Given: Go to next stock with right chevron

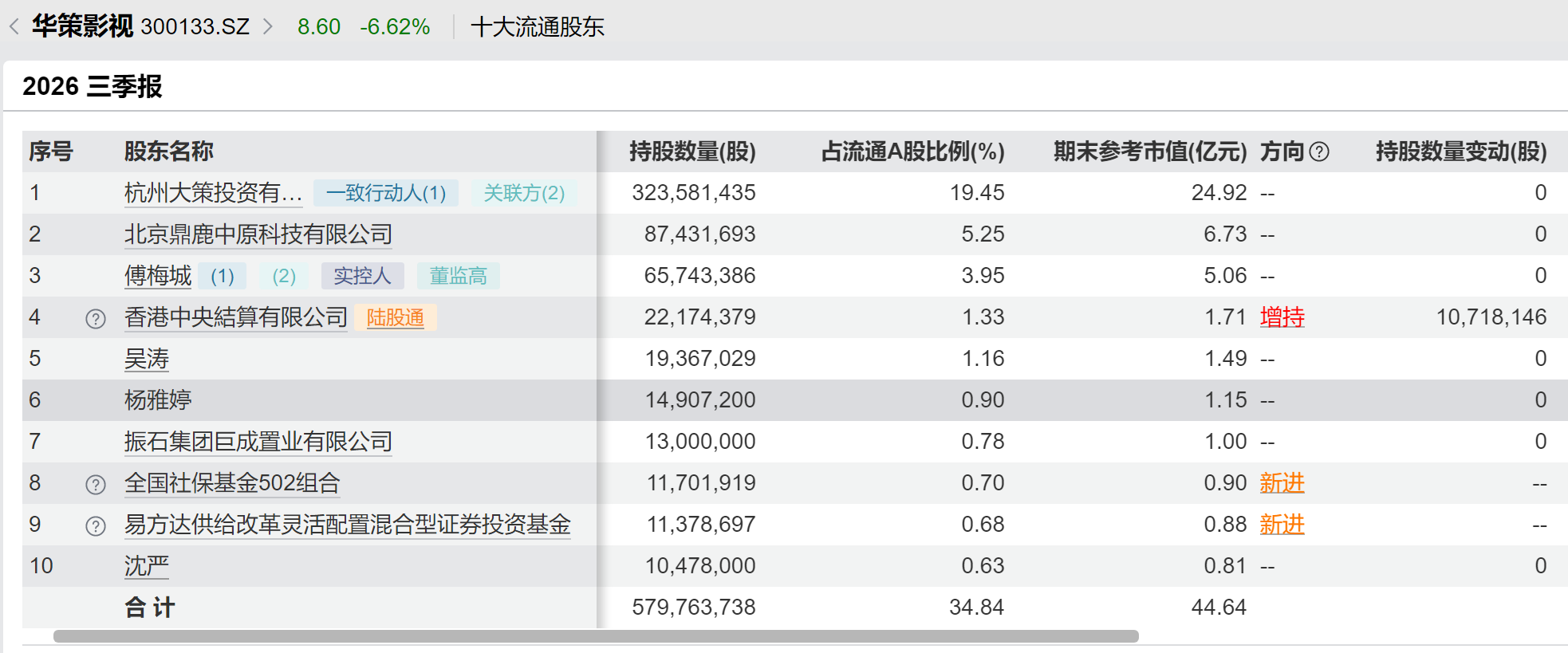Looking at the screenshot, I should pos(268,27).
